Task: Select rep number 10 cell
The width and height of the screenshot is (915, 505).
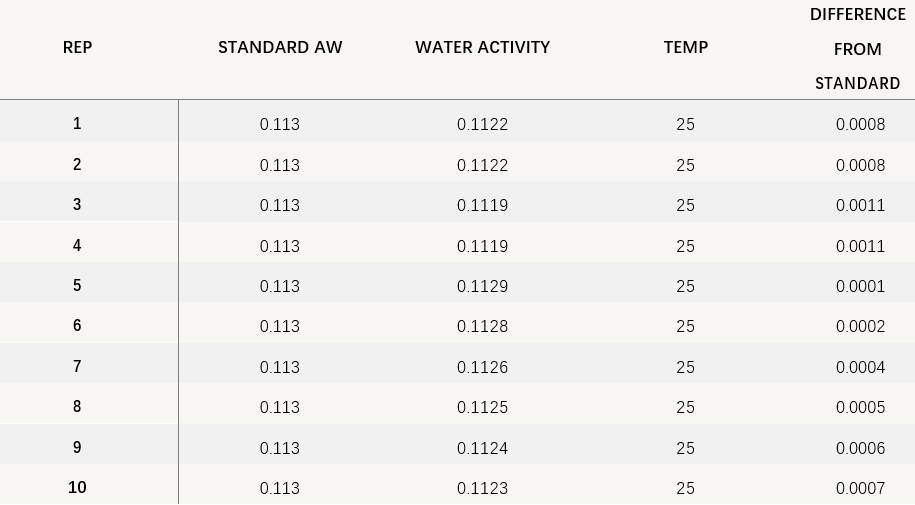Action: pyautogui.click(x=77, y=488)
